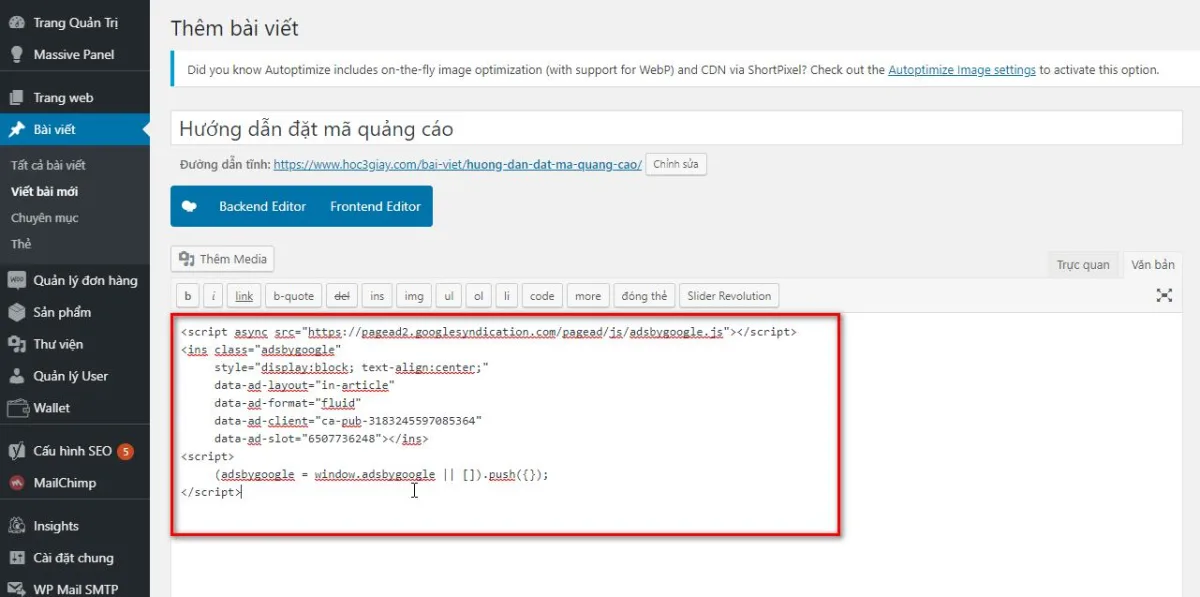Click the Slider Revolution button
Viewport: 1200px width, 597px height.
[729, 296]
